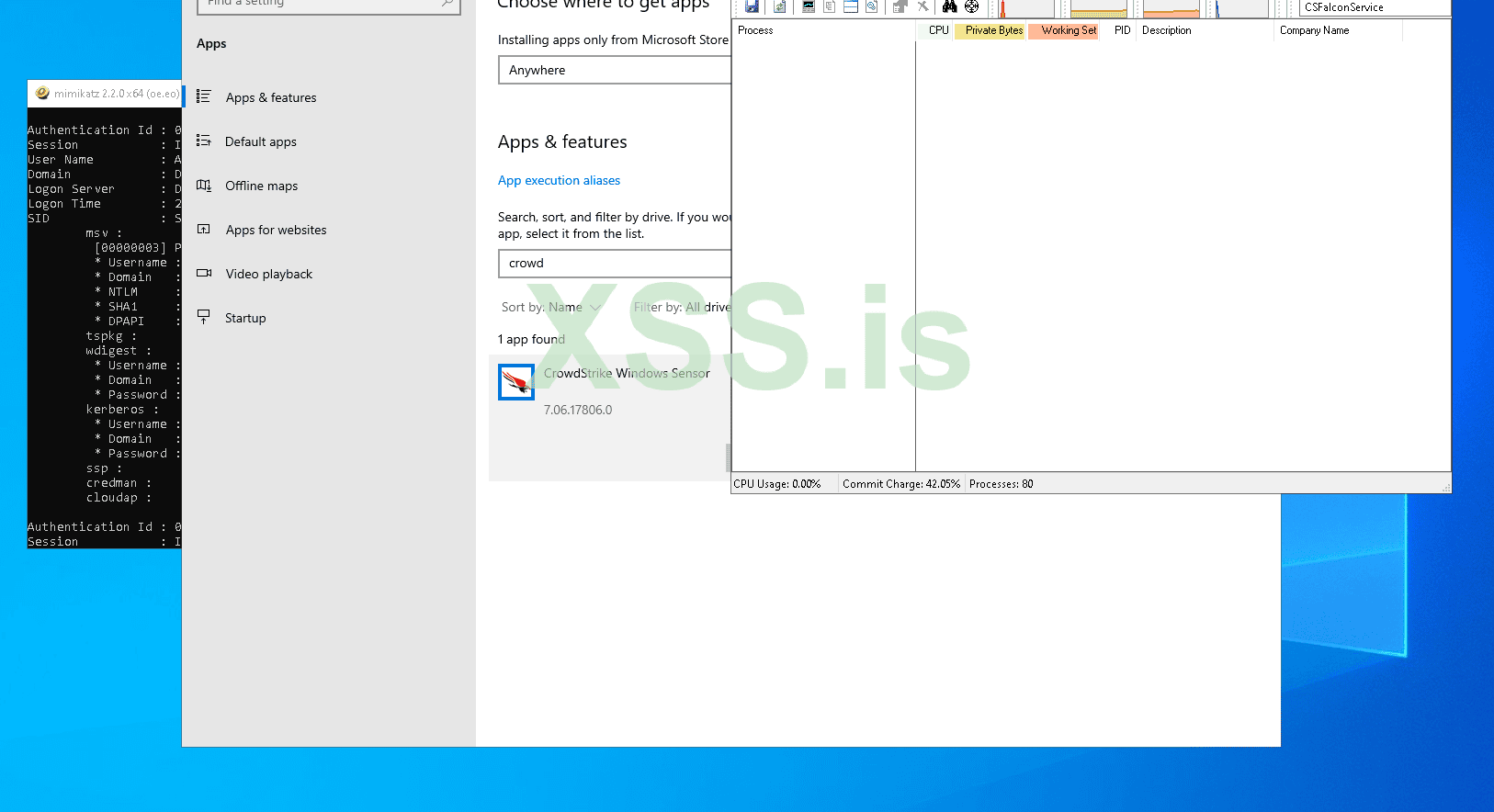Click the kerberos line in mimikatz output

pos(122,410)
